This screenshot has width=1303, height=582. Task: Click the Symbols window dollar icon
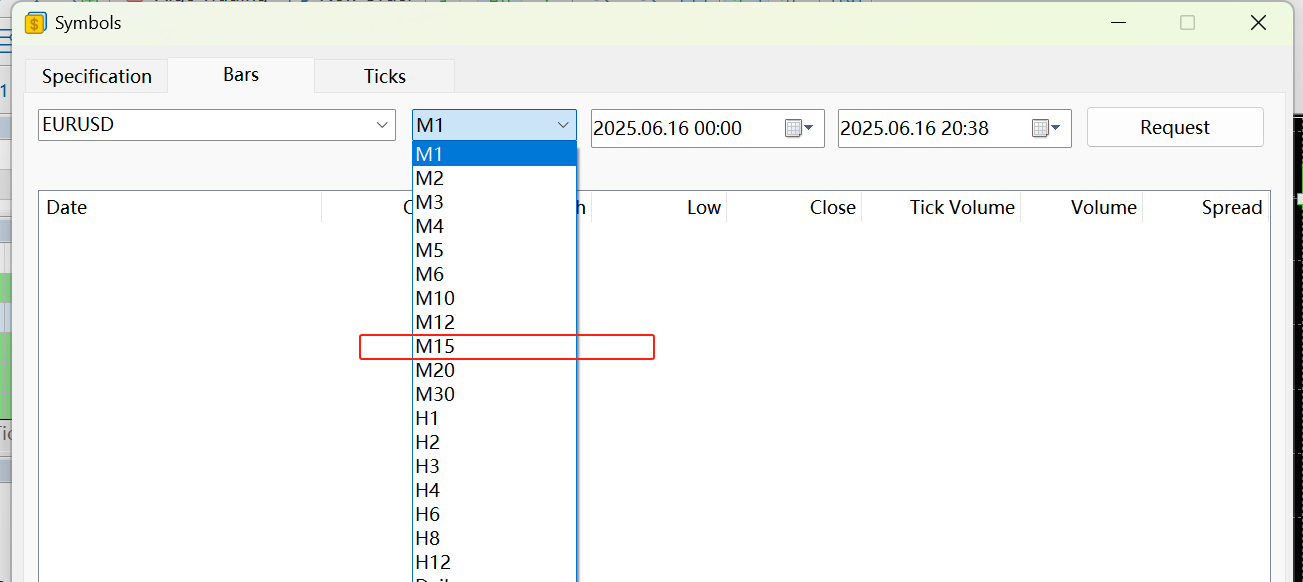[36, 23]
